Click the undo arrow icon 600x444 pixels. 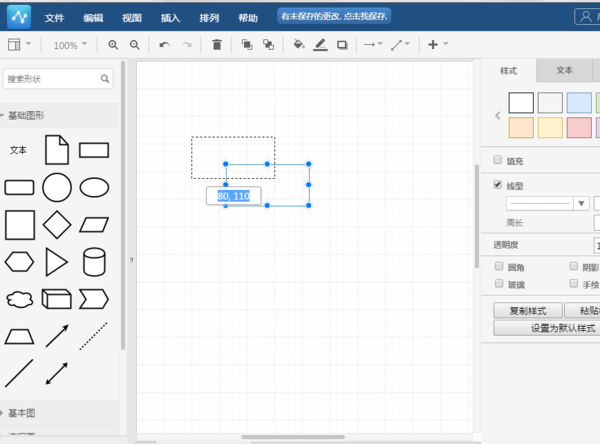click(x=164, y=45)
